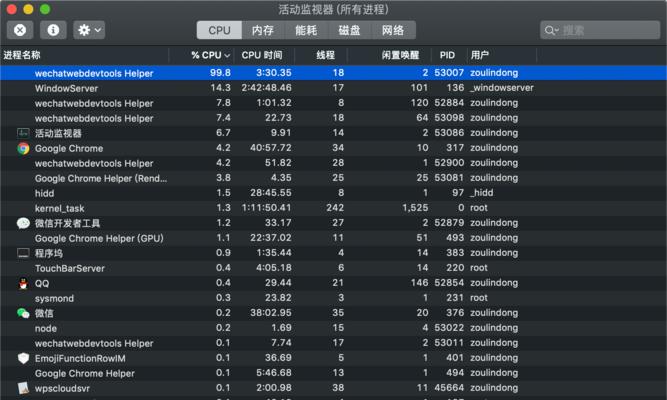Click idle wakeups value 1,525
The width and height of the screenshot is (667, 400).
(x=415, y=208)
